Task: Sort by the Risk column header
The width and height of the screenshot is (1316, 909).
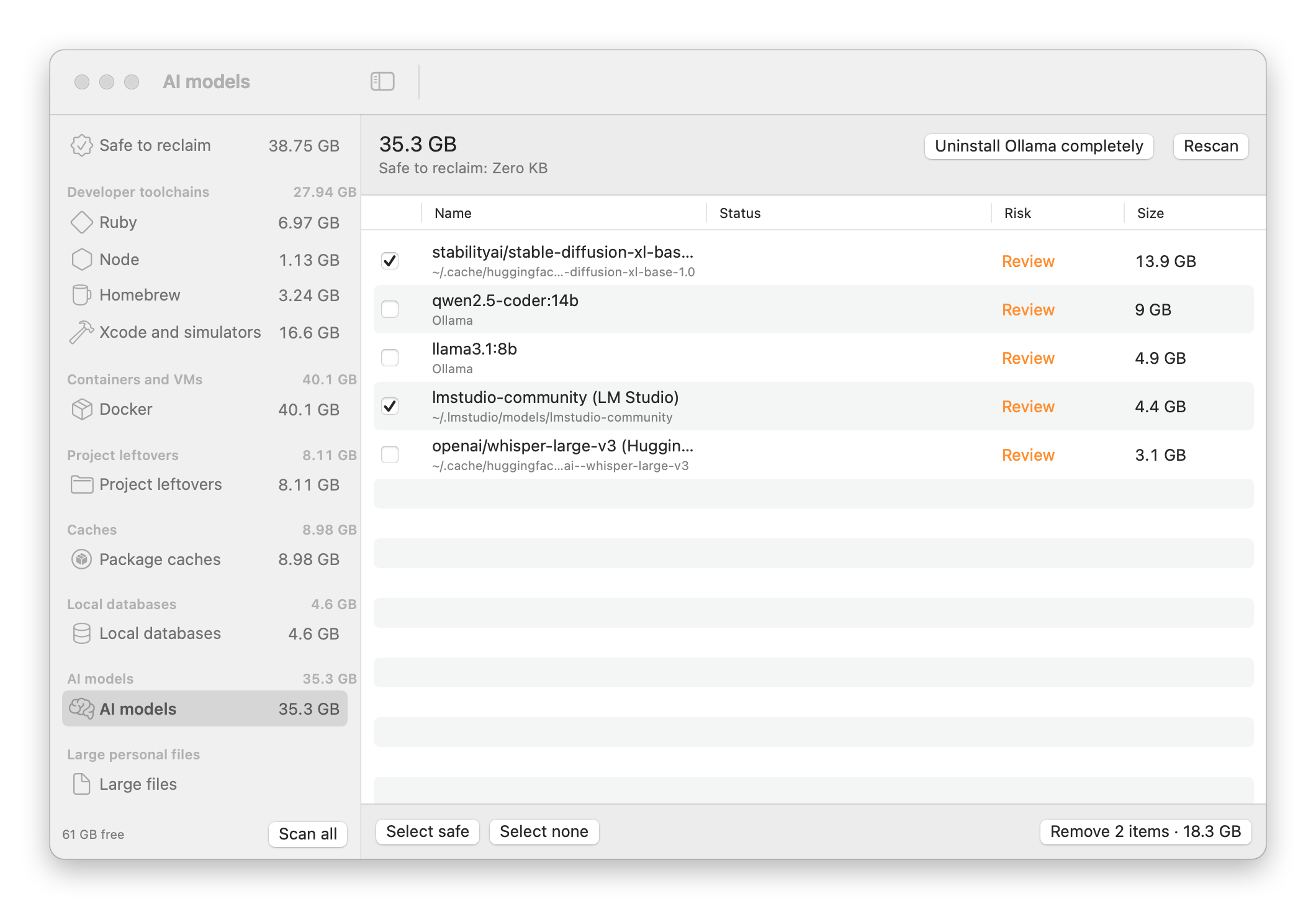Action: [1058, 213]
